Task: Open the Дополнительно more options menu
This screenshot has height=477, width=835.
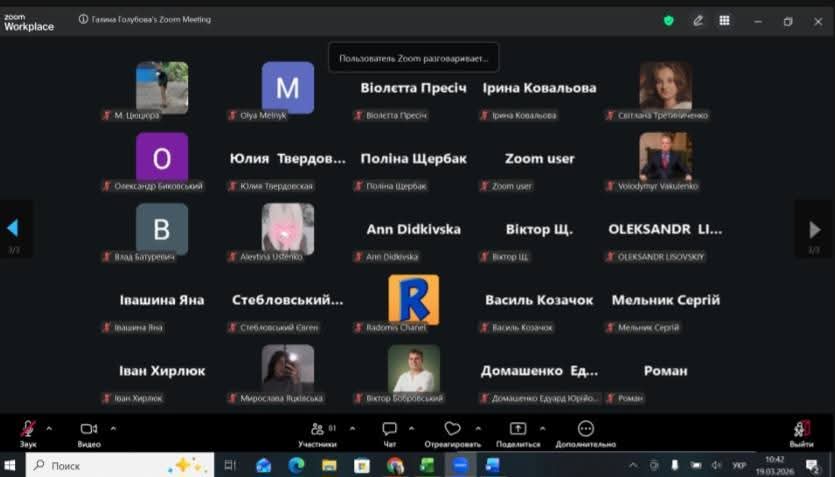Action: [x=586, y=429]
